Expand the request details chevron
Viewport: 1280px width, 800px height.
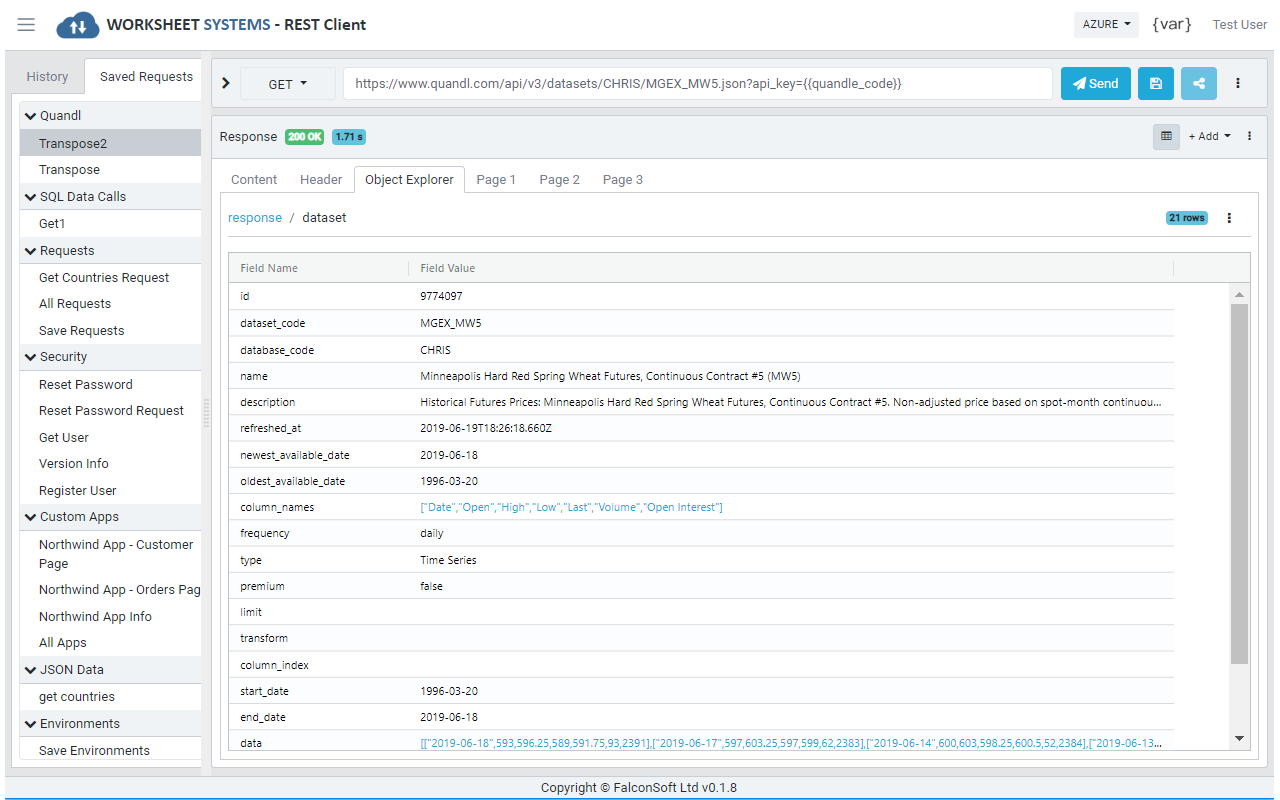click(225, 84)
